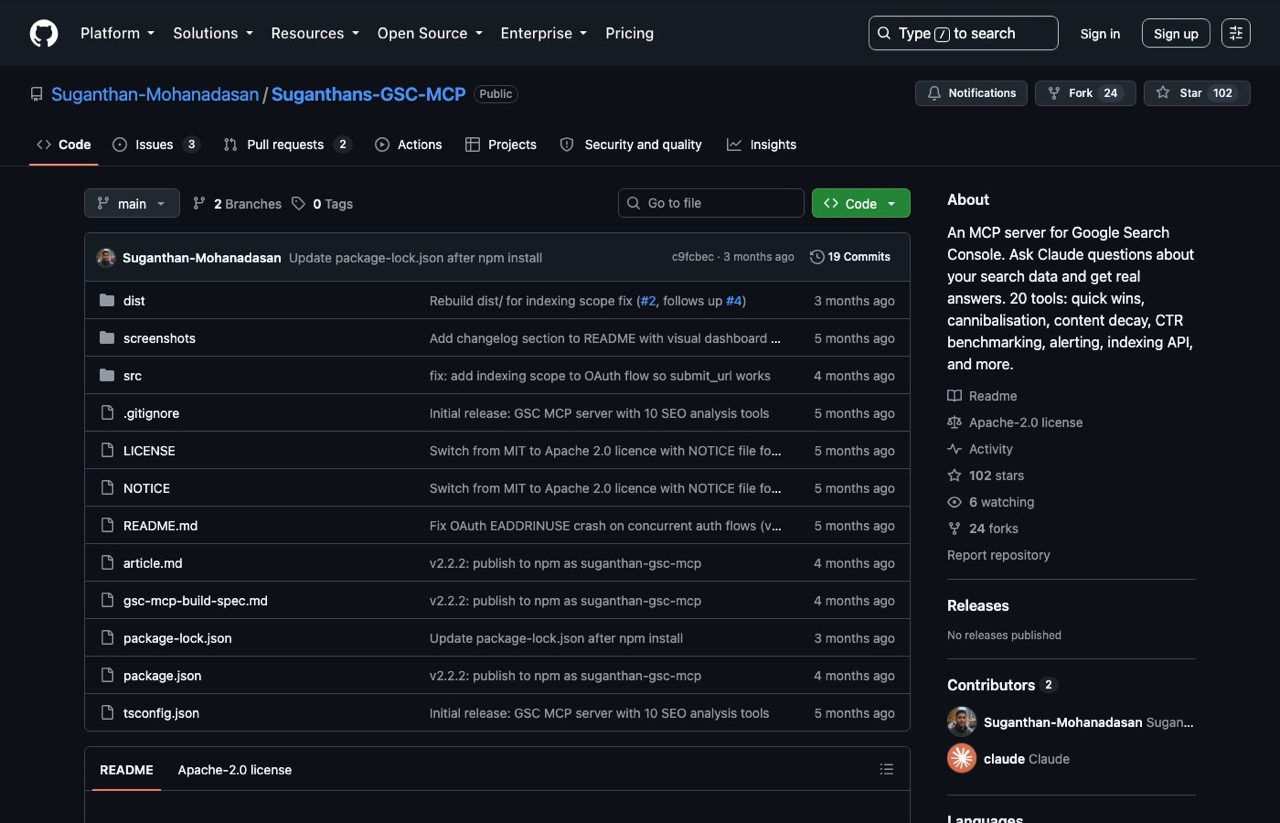The width and height of the screenshot is (1280, 823).
Task: Switch to the Issues tab
Action: pyautogui.click(x=156, y=144)
